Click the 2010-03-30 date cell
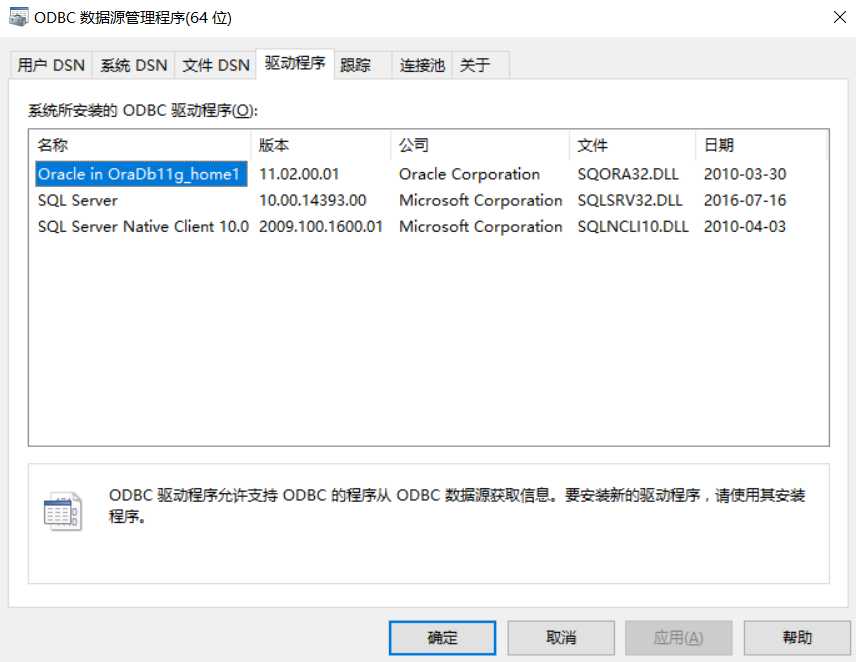This screenshot has width=856, height=662. tap(745, 174)
